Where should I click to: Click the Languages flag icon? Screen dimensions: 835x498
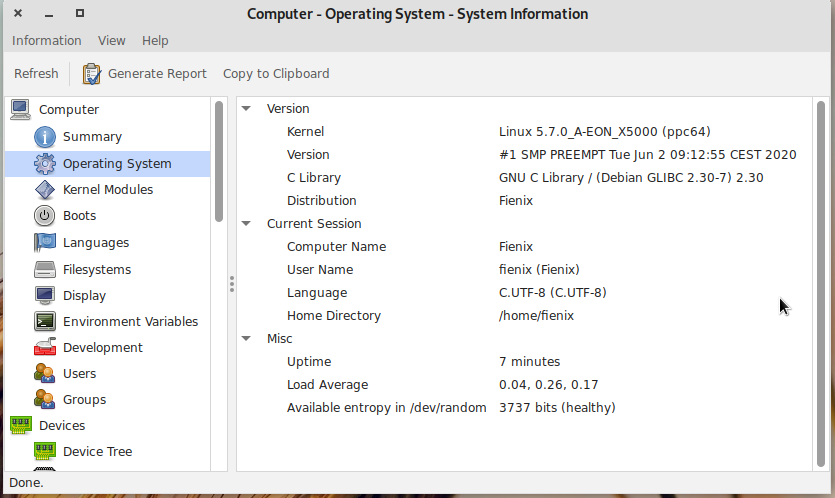tap(44, 243)
